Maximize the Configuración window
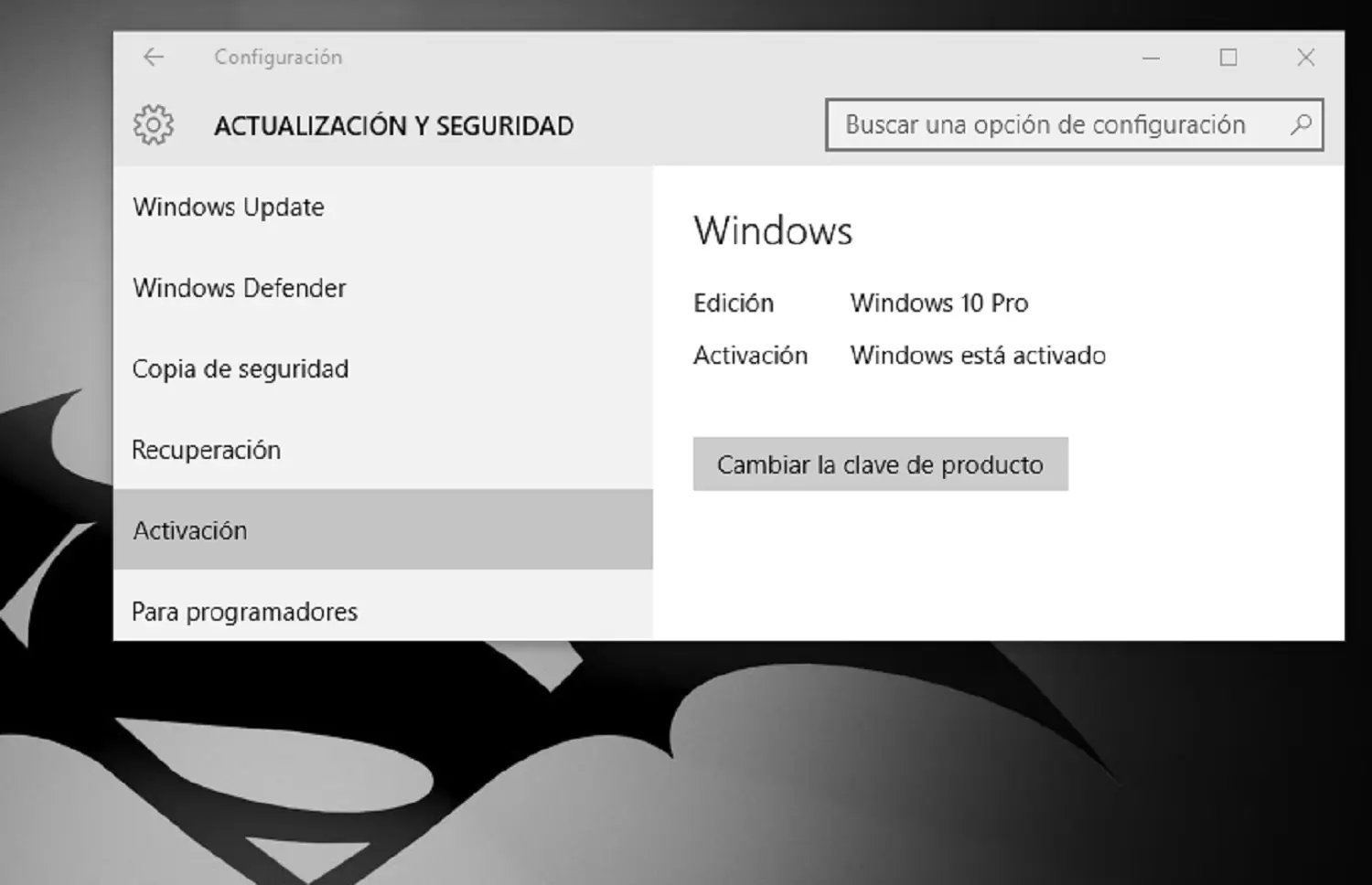The image size is (1372, 885). [1228, 58]
